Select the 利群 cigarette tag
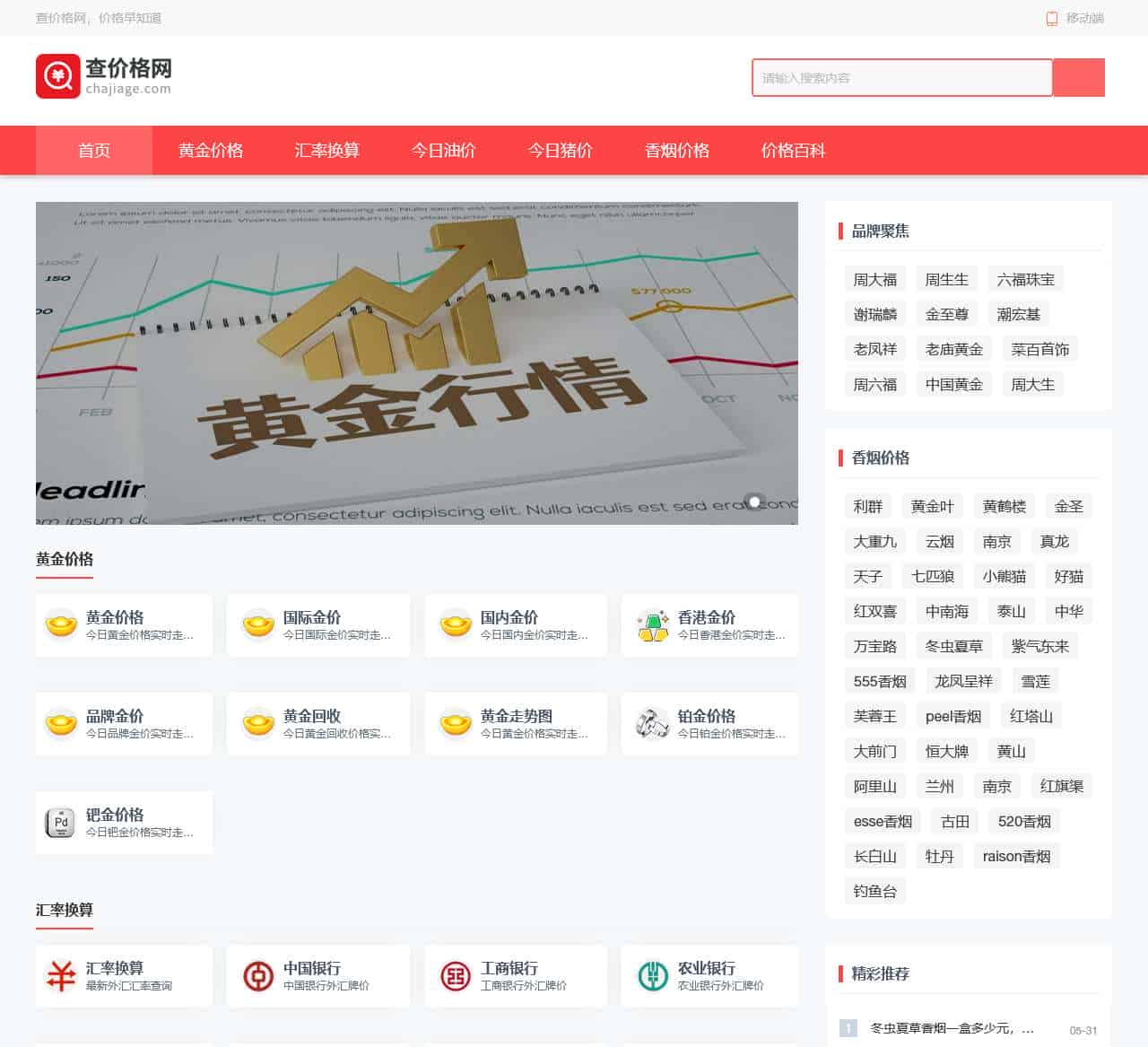The height and width of the screenshot is (1047, 1148). (868, 506)
